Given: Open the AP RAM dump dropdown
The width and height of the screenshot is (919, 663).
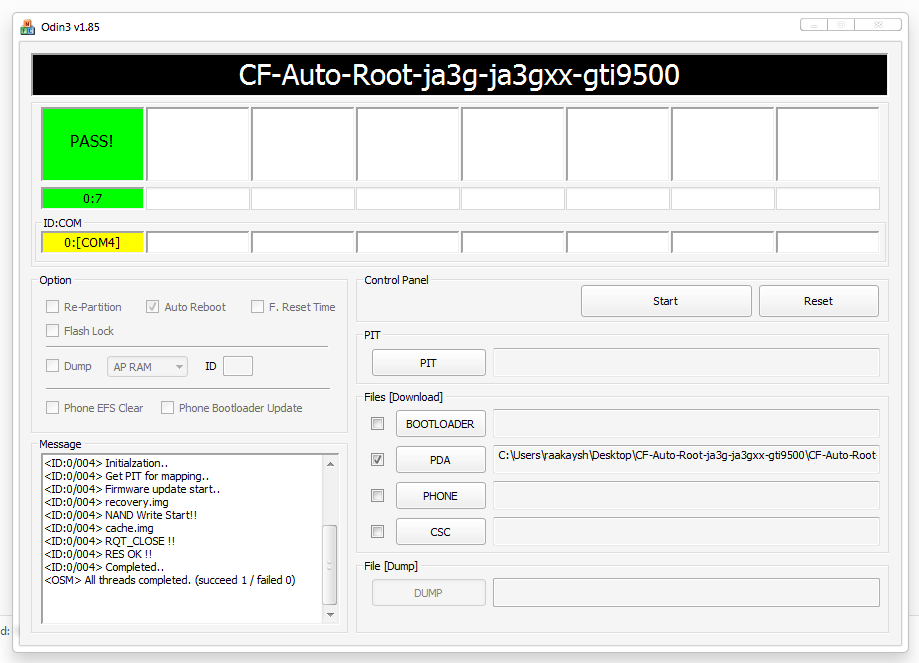Looking at the screenshot, I should click(x=147, y=366).
